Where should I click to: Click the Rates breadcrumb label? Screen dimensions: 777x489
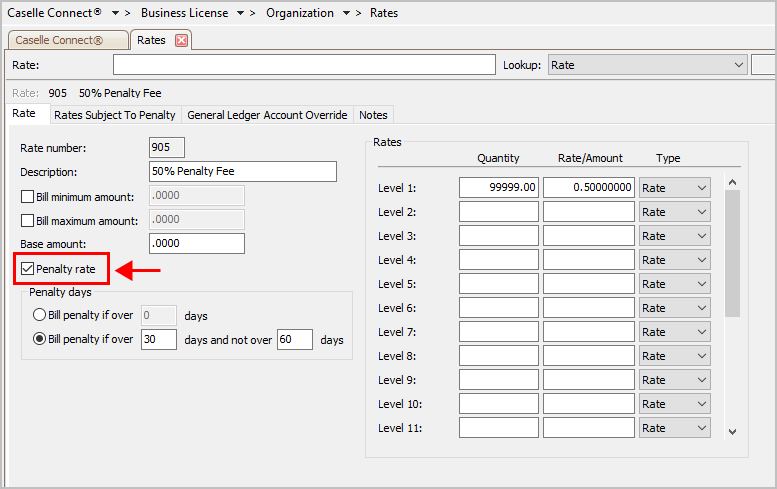384,13
